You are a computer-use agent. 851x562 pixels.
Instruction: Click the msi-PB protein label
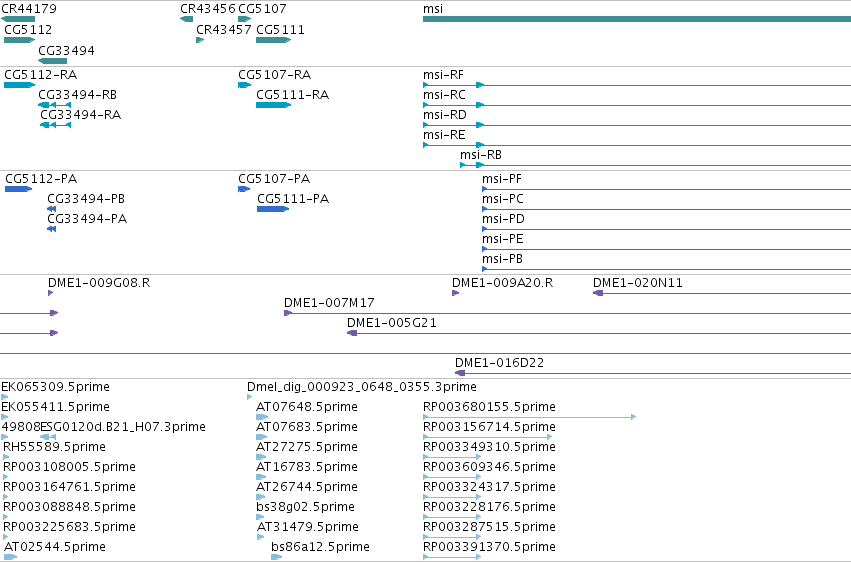click(x=502, y=259)
